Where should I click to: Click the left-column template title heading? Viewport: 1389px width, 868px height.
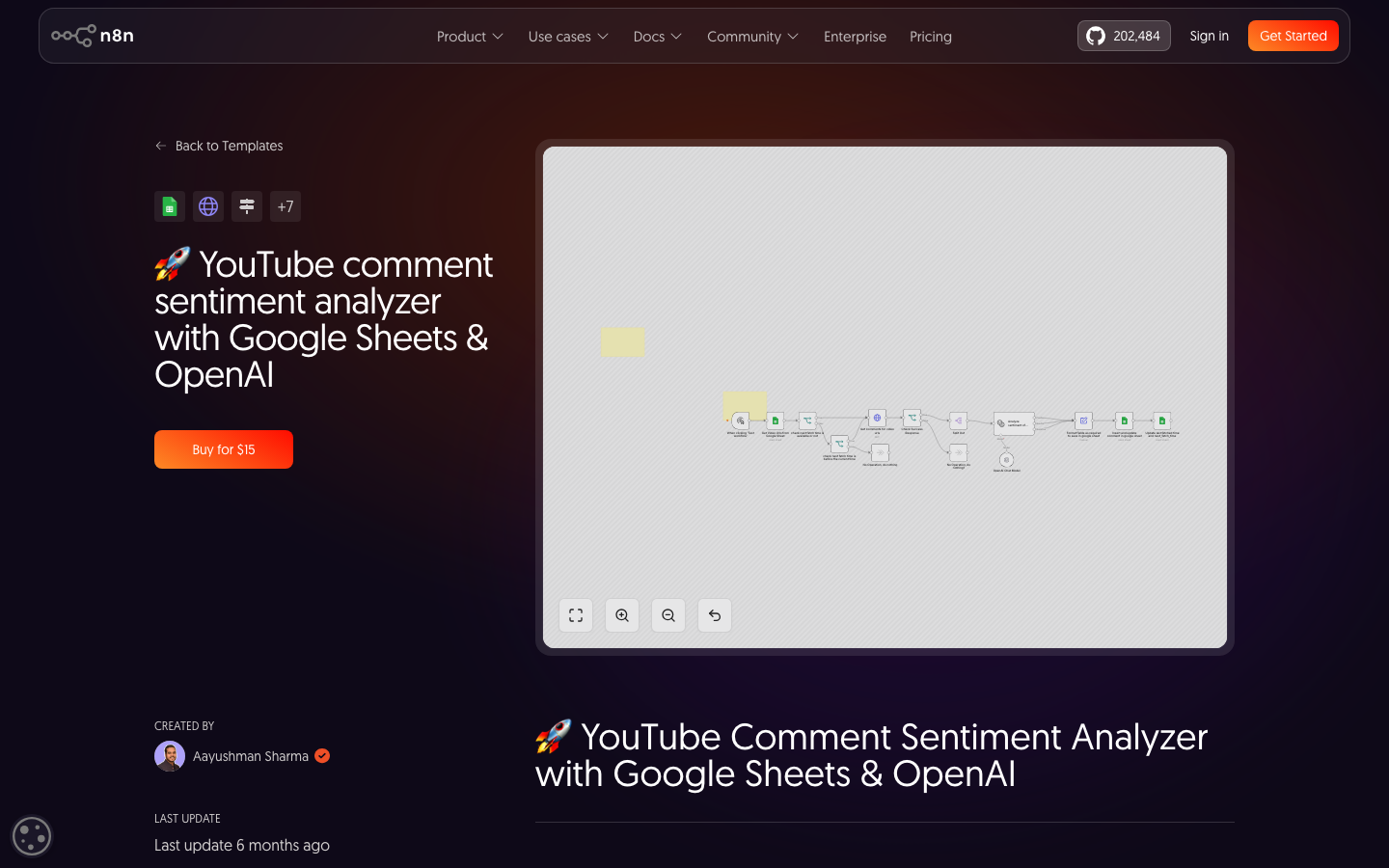(x=324, y=319)
